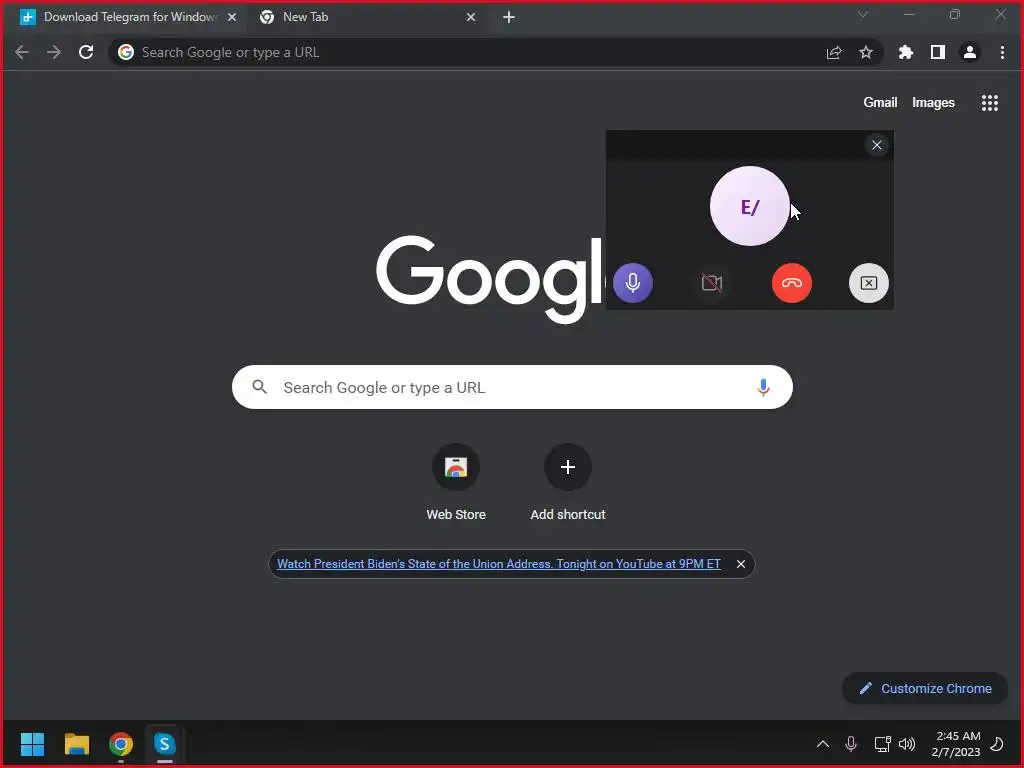Open File Explorer from taskbar
Image resolution: width=1024 pixels, height=768 pixels.
click(x=76, y=744)
